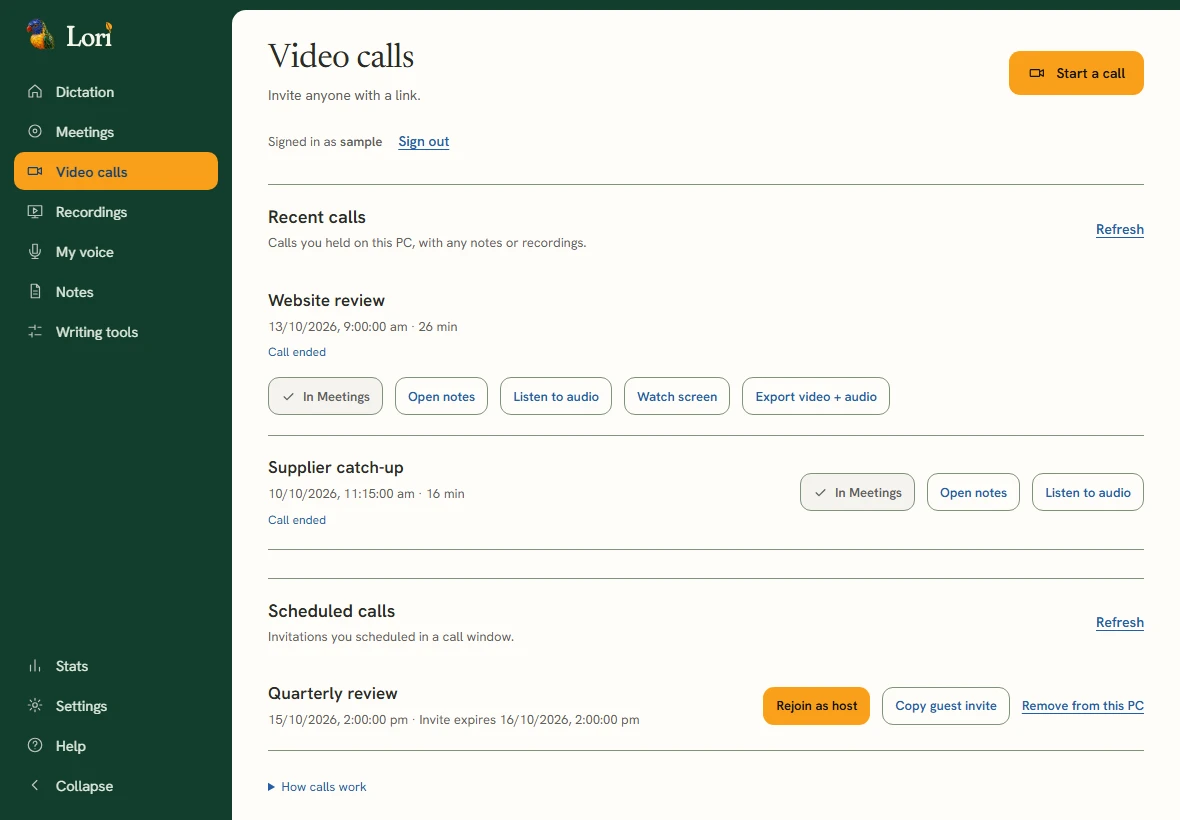
Task: Open the Notes section
Action: (116, 292)
